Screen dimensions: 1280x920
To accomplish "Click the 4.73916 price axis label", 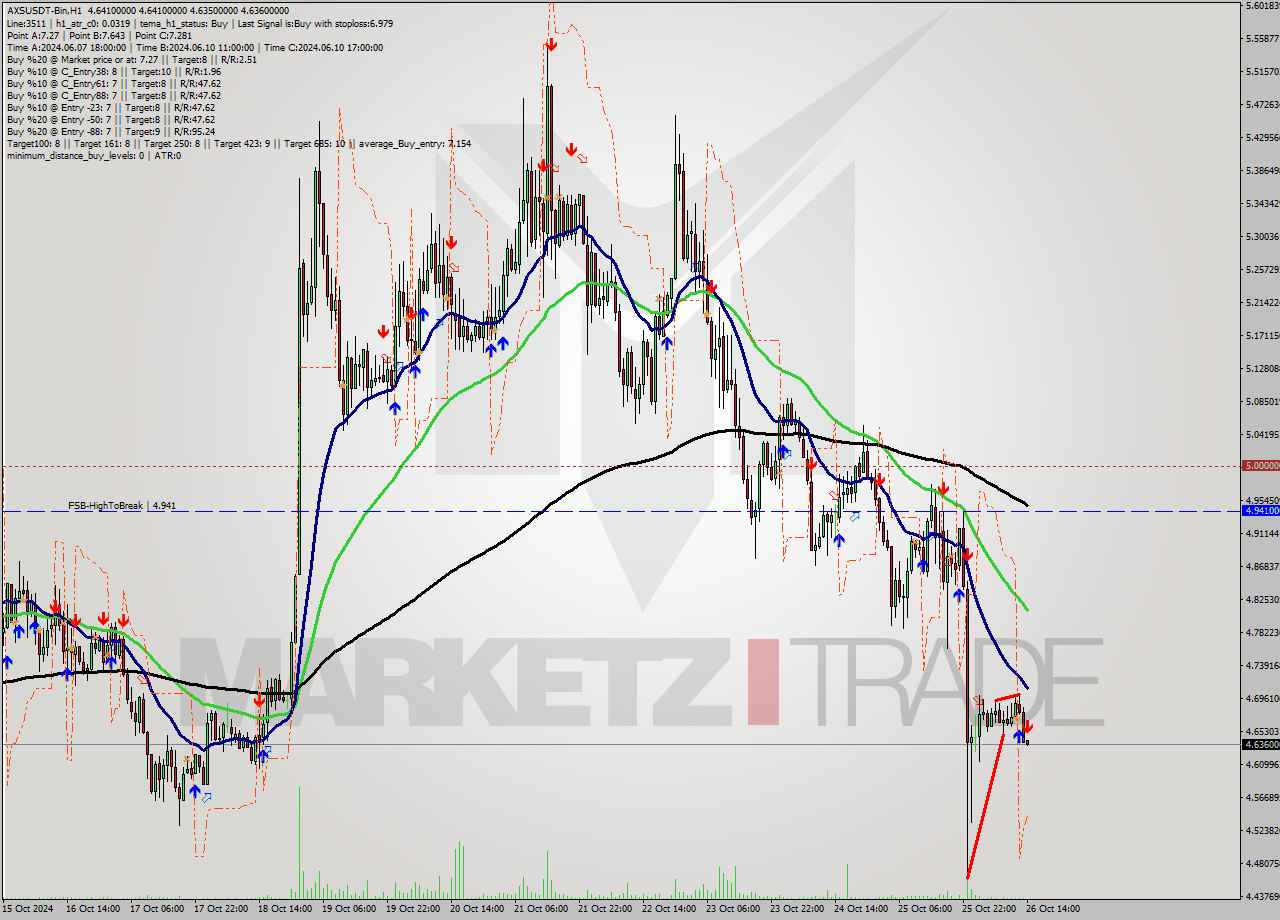I will click(1262, 666).
